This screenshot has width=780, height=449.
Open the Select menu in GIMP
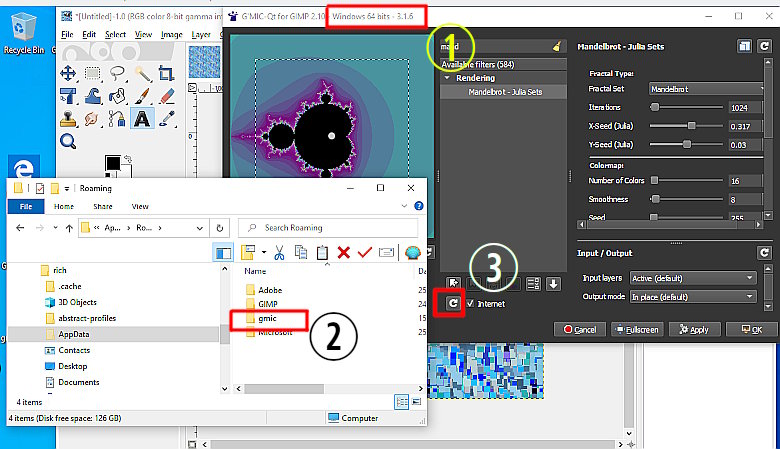(x=116, y=34)
